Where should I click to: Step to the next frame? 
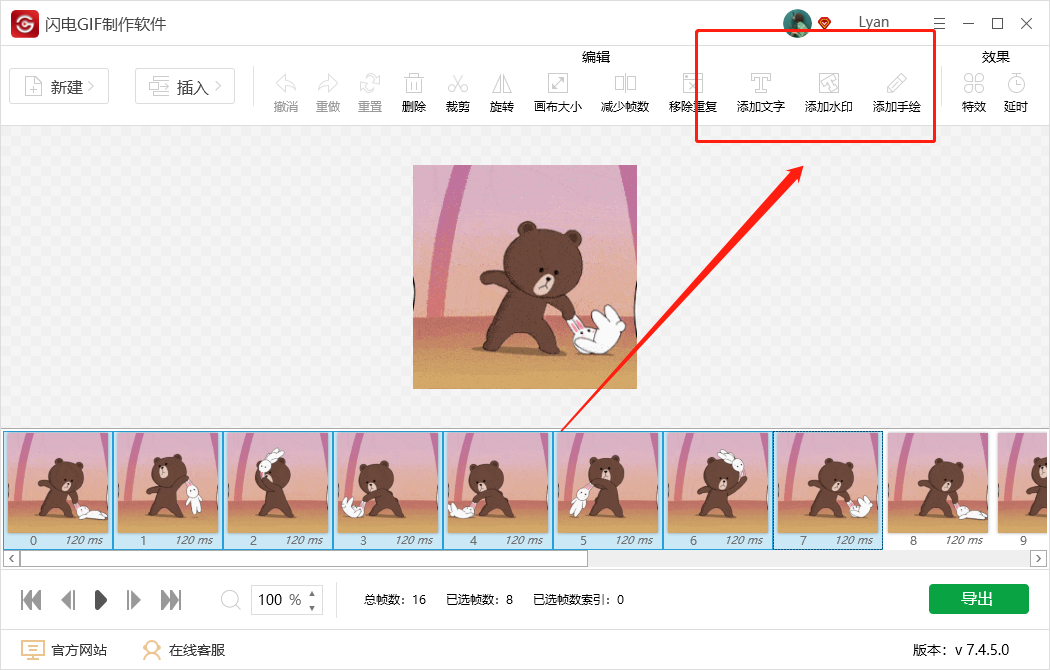(133, 600)
